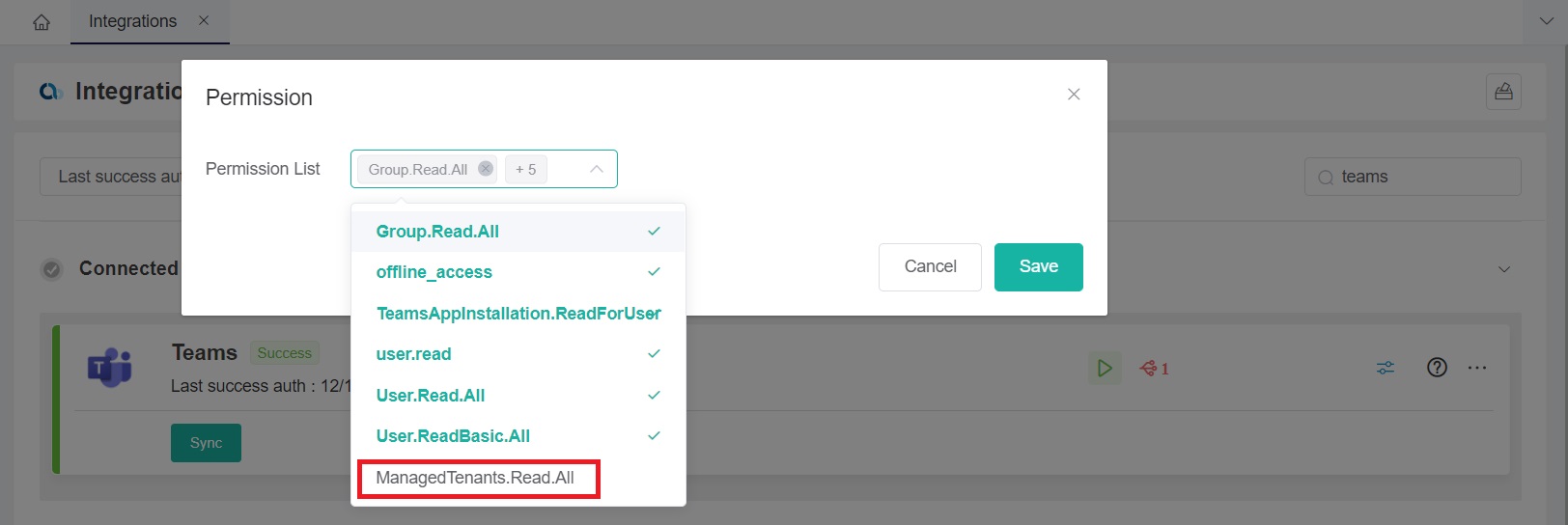Click the red error count icon
Screen dimensions: 1568x525
click(x=1154, y=368)
